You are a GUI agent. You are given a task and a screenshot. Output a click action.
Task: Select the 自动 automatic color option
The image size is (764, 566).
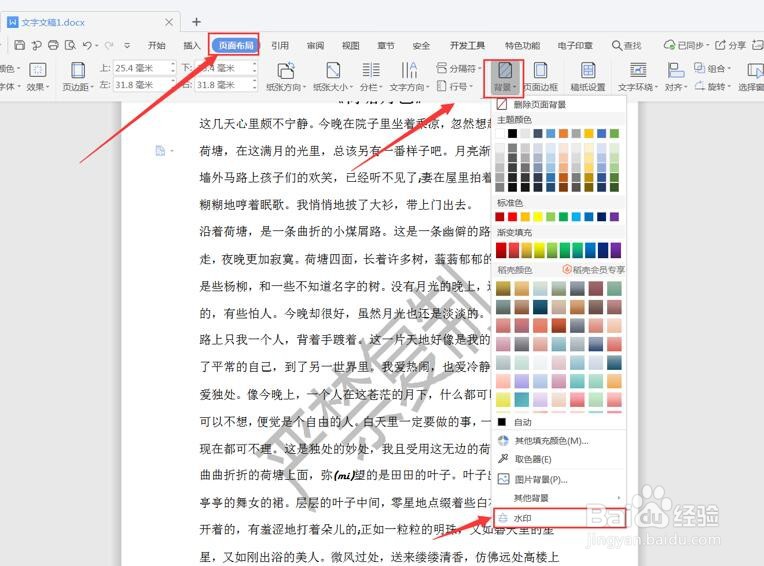point(559,422)
